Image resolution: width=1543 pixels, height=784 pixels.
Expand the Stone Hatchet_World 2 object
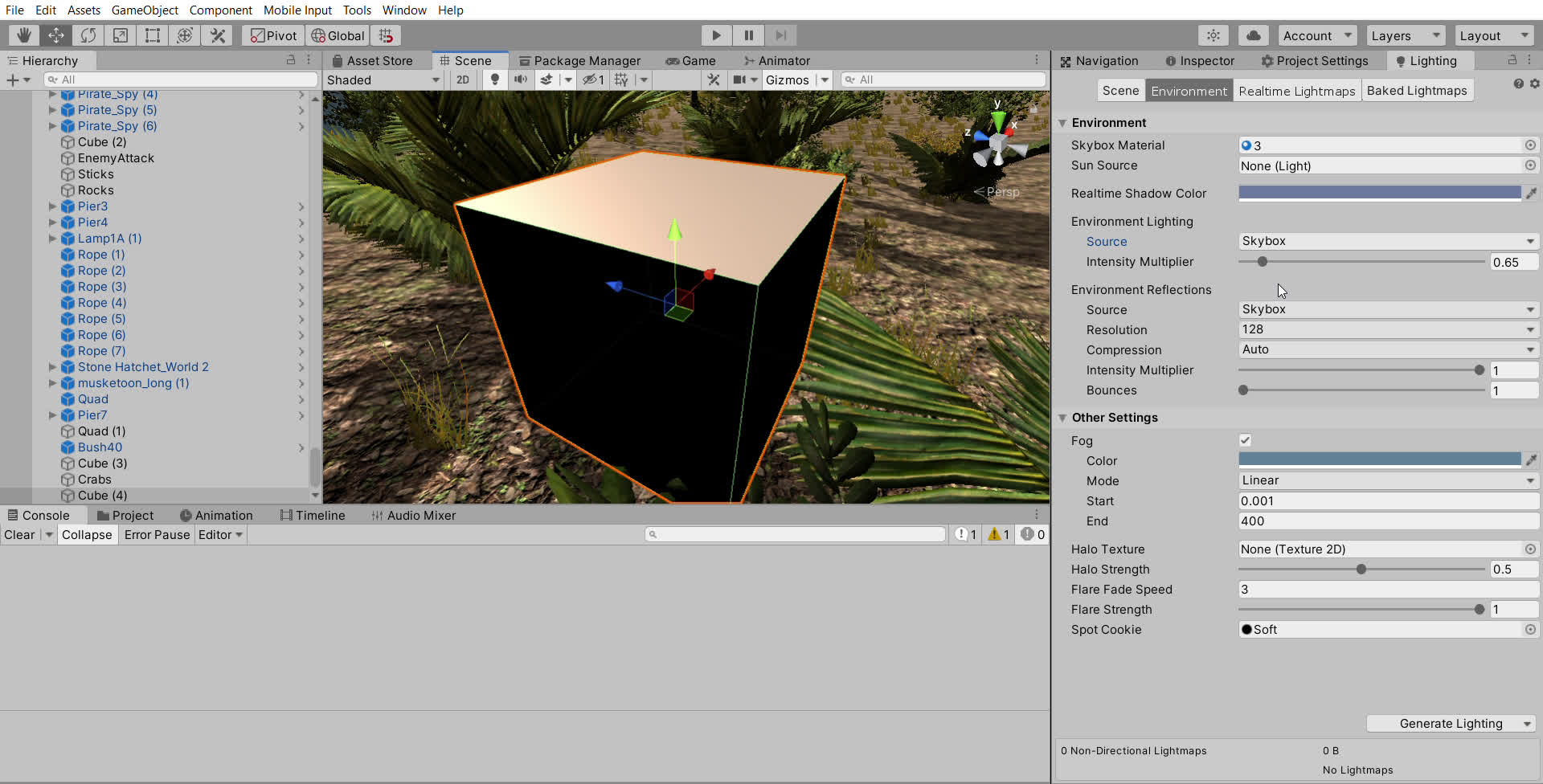click(53, 367)
